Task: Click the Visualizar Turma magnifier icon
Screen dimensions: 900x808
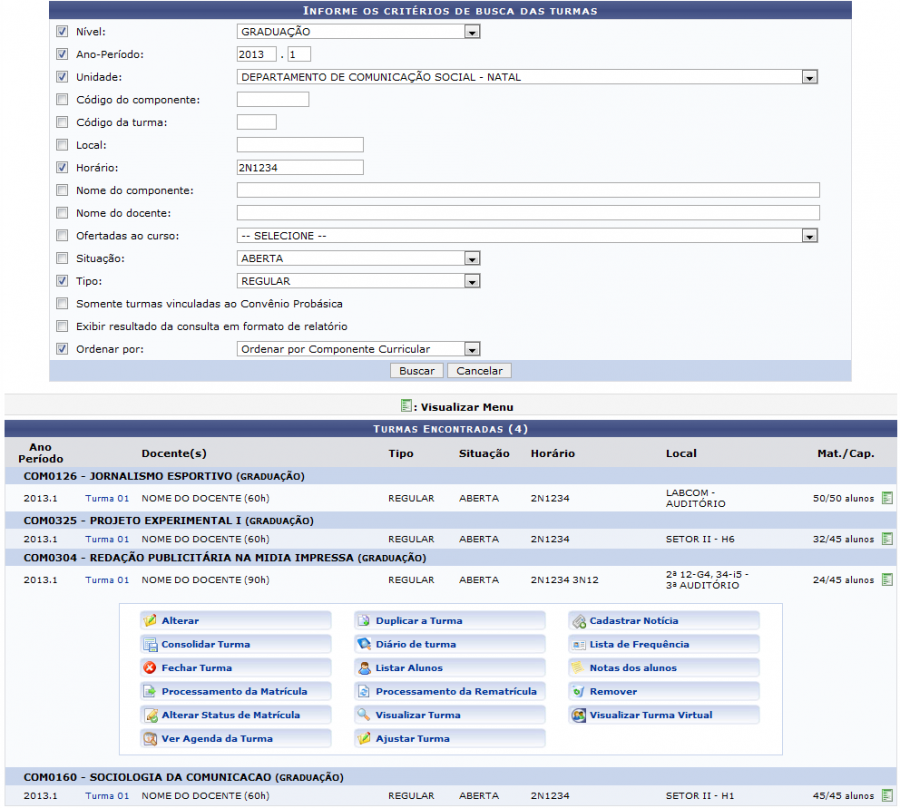Action: click(x=364, y=715)
